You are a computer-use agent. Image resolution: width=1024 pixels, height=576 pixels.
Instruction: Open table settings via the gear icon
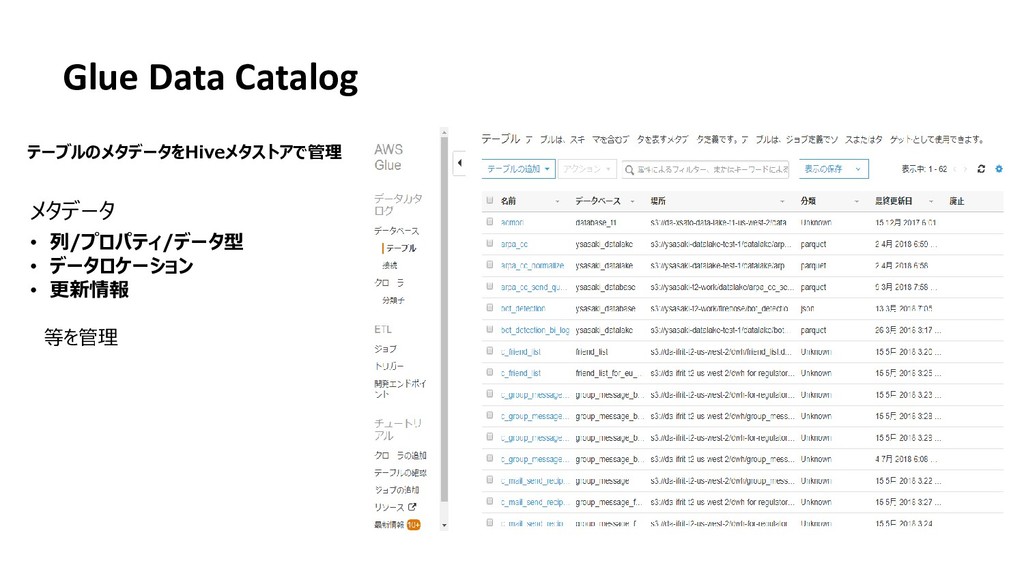click(999, 169)
